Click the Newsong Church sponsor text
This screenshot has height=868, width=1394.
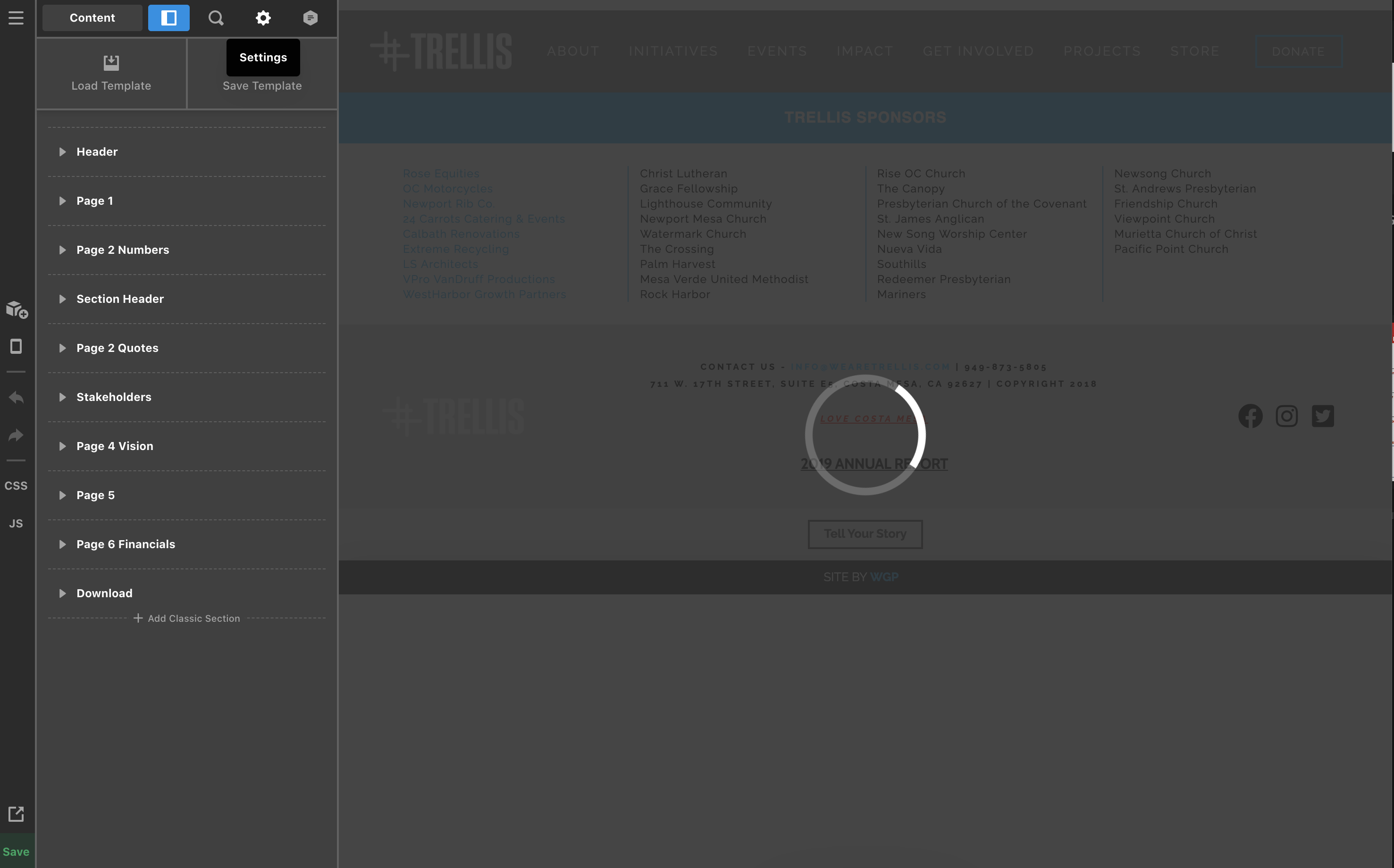pos(1163,174)
